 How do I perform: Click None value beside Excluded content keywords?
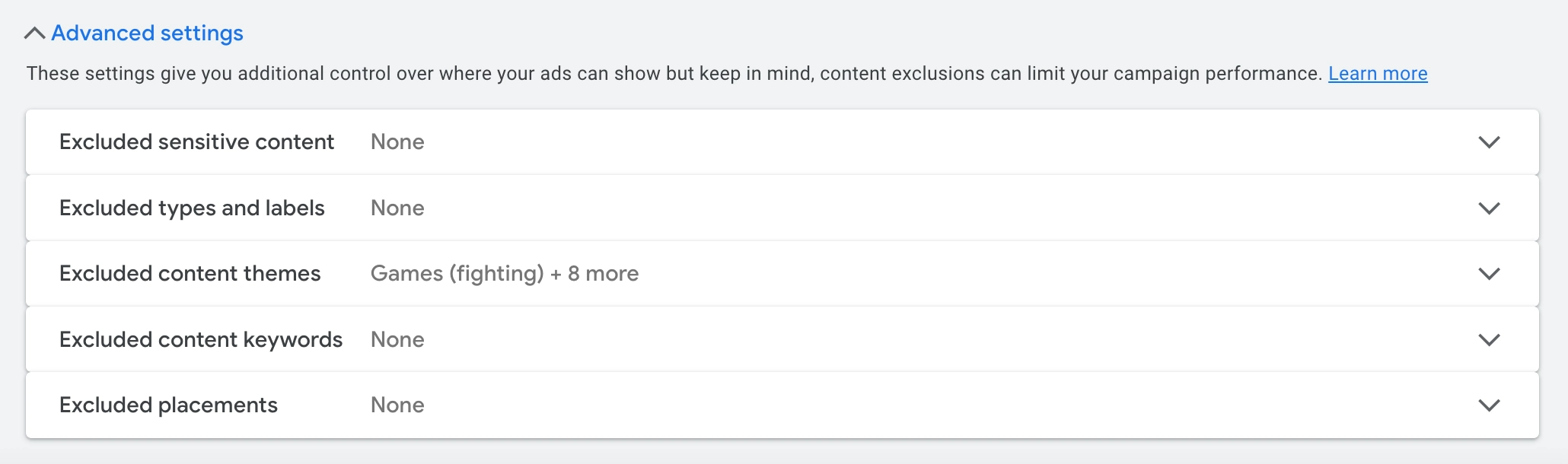(x=397, y=340)
